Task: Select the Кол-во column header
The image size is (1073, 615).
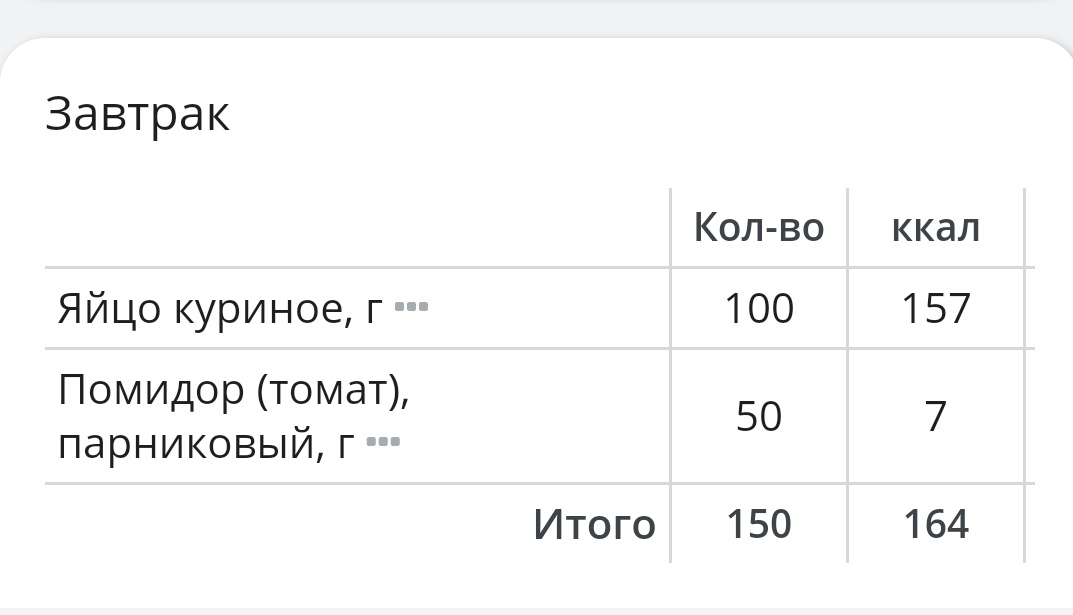Action: [x=757, y=227]
